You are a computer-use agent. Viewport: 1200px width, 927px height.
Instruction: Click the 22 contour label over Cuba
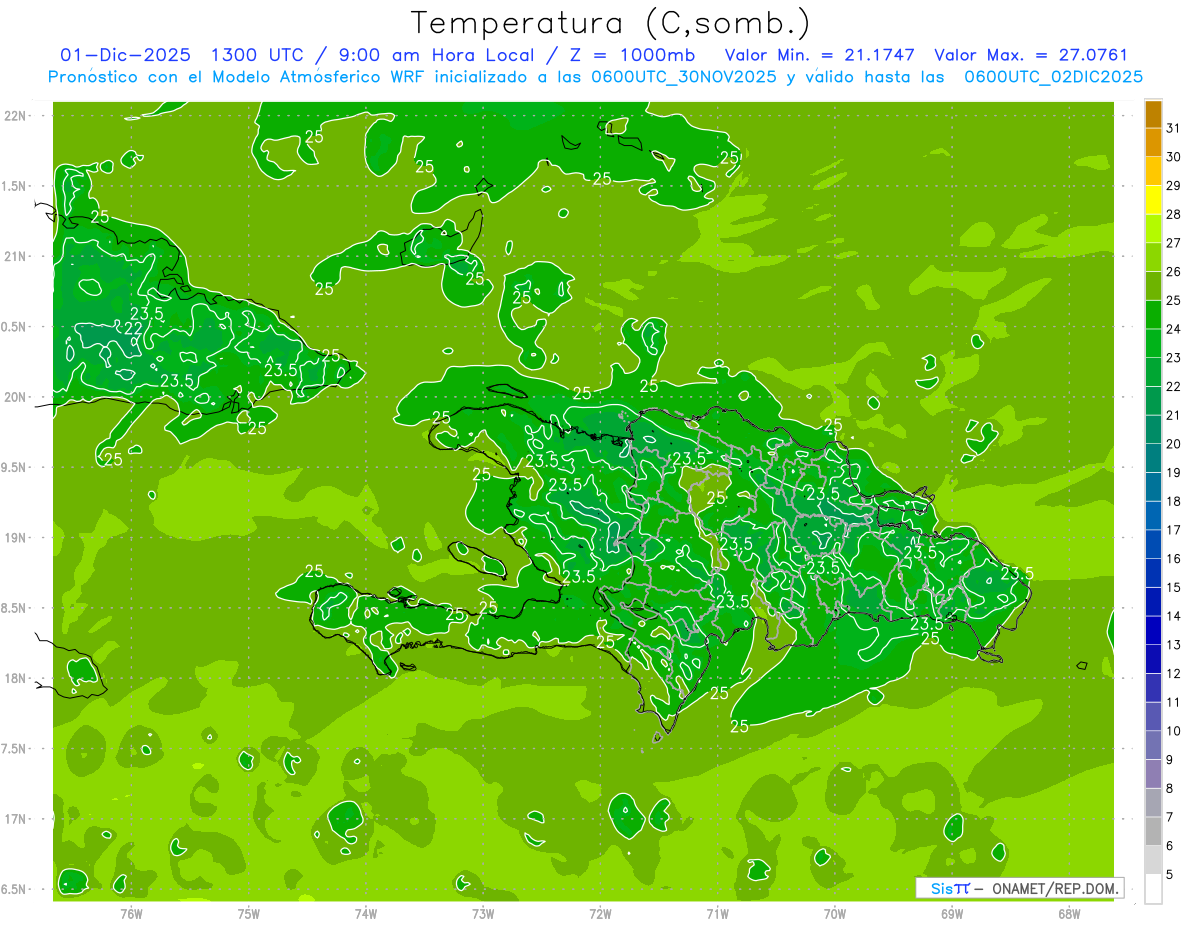(132, 328)
